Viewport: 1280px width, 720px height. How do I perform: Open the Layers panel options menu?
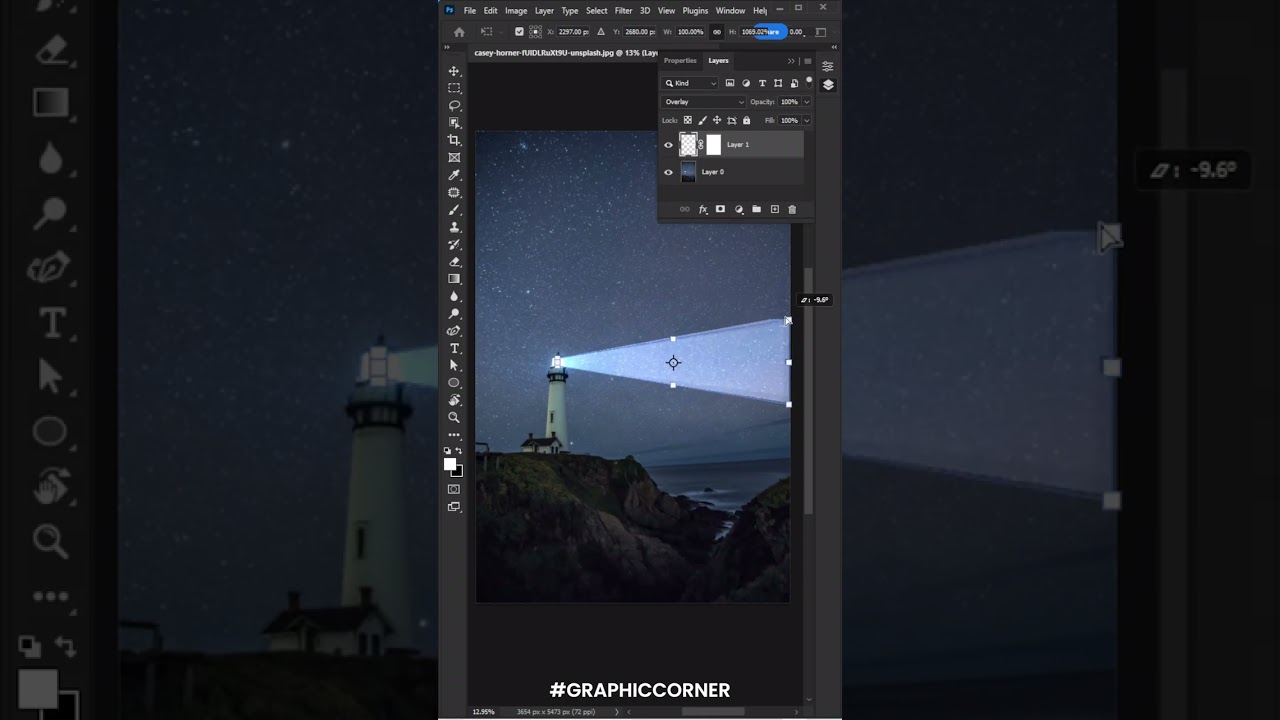[807, 61]
